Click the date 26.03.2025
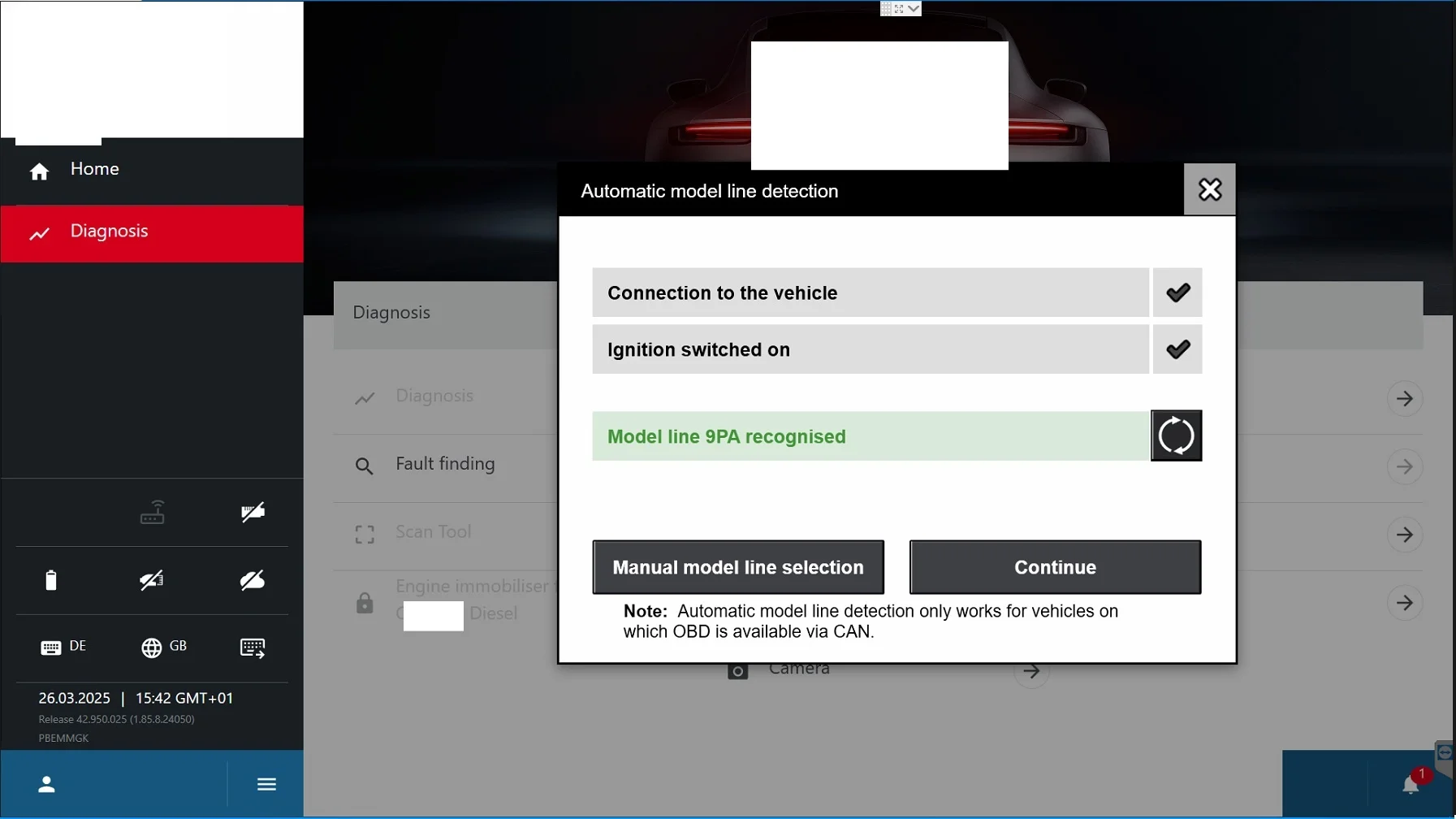Image resolution: width=1456 pixels, height=819 pixels. click(74, 698)
